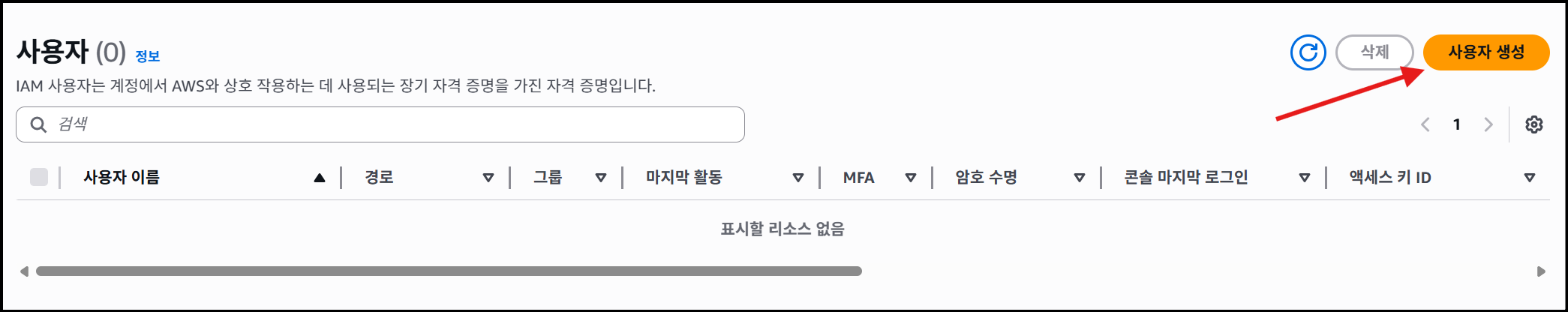Image resolution: width=1568 pixels, height=312 pixels.
Task: Open the 정보 info link
Action: tap(147, 56)
